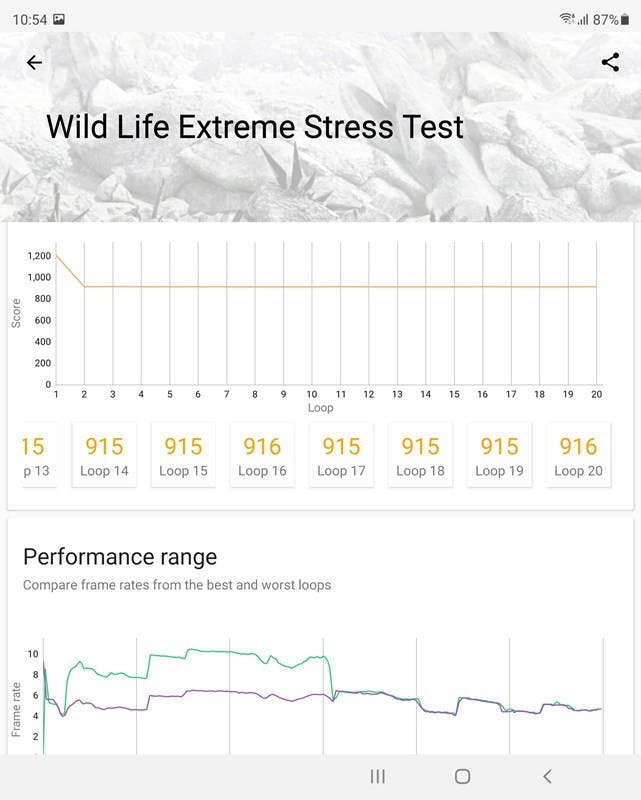This screenshot has height=800, width=641.
Task: Tap the share icon
Action: 610,62
